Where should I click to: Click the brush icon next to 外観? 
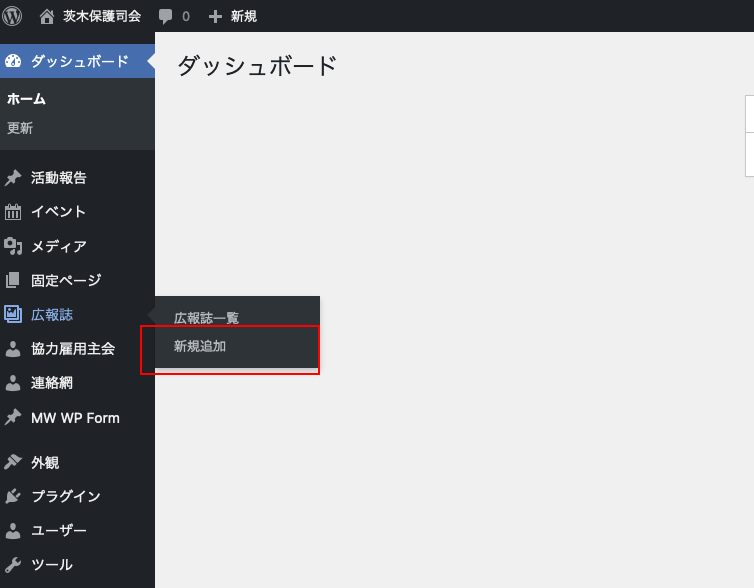[x=13, y=462]
